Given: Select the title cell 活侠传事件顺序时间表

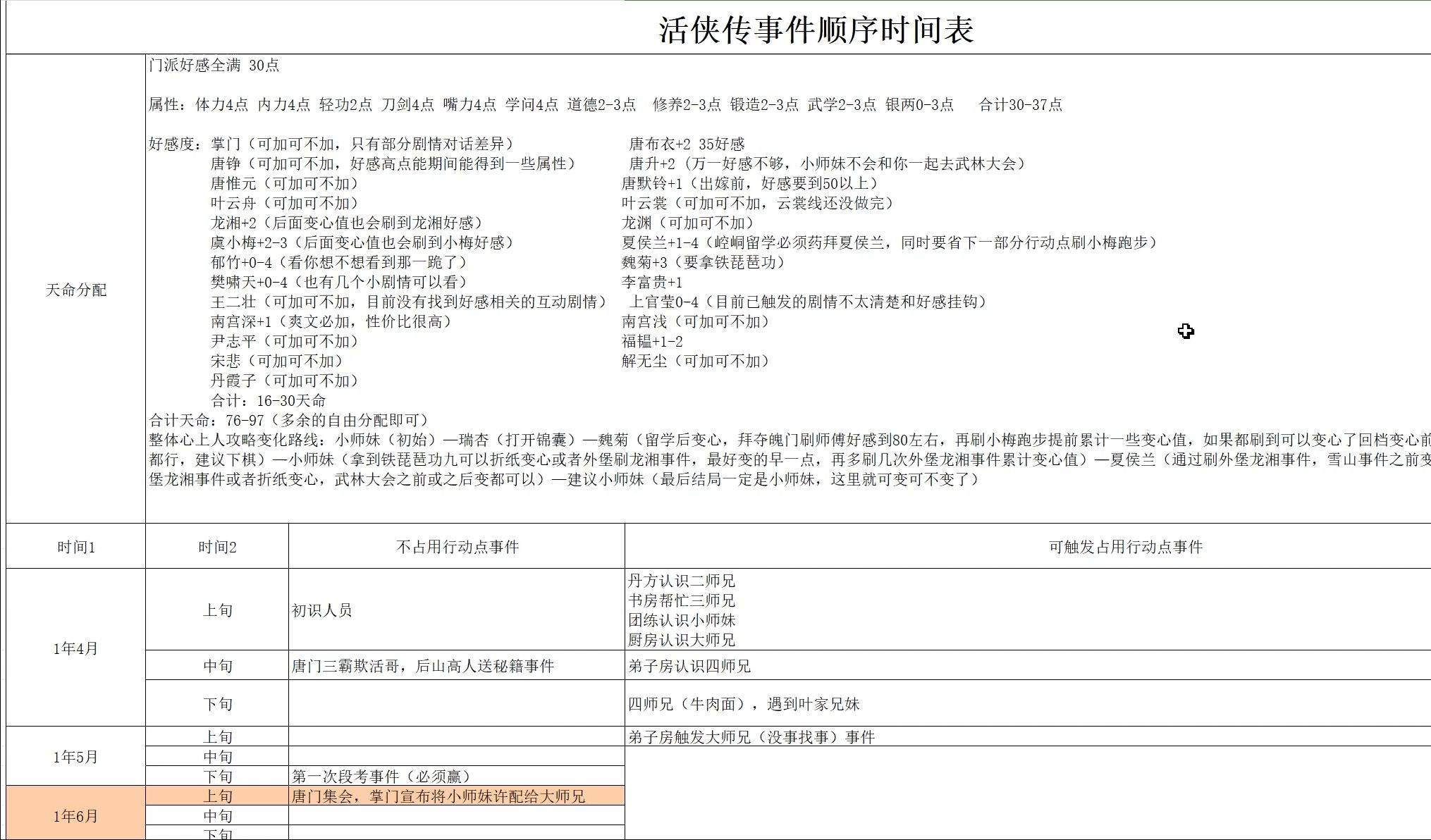Looking at the screenshot, I should [816, 30].
